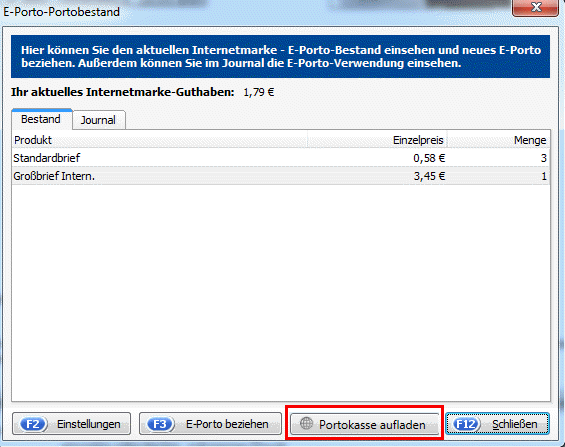Select the Großbrief Intern. row
565x447 pixels.
click(x=281, y=176)
